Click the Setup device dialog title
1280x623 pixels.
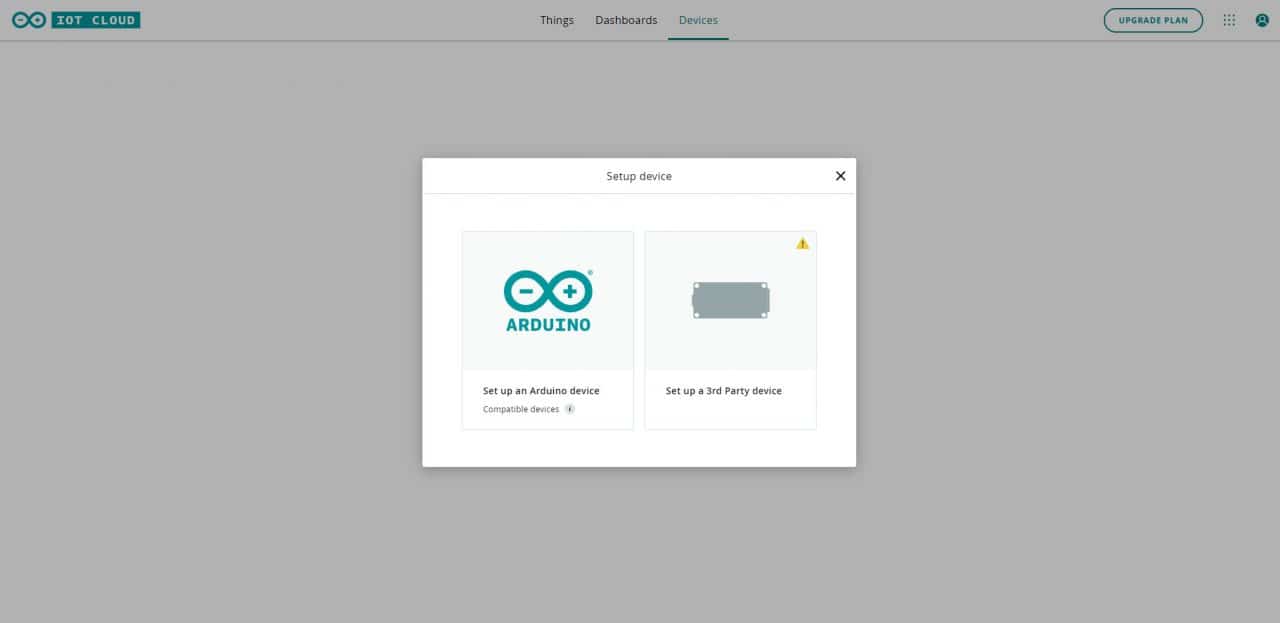pyautogui.click(x=639, y=176)
